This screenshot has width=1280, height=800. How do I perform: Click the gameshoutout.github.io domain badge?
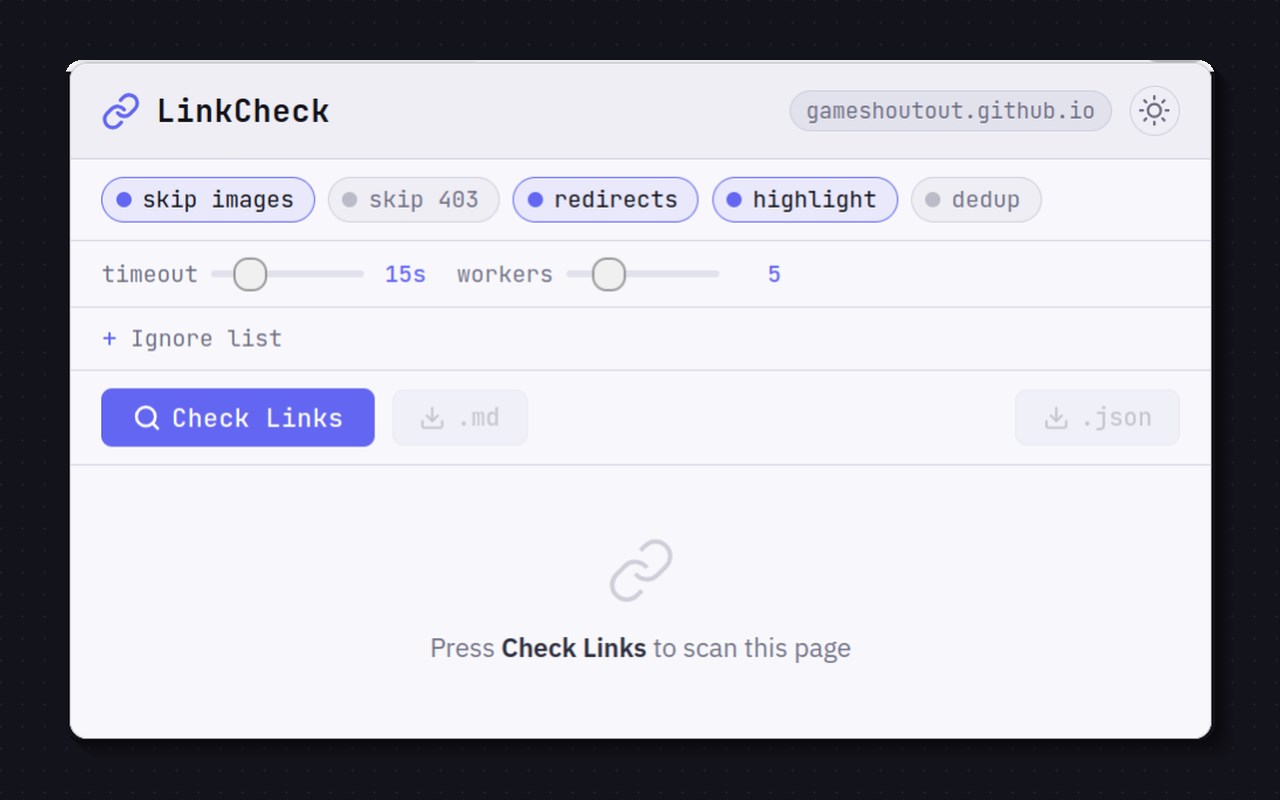pos(950,111)
